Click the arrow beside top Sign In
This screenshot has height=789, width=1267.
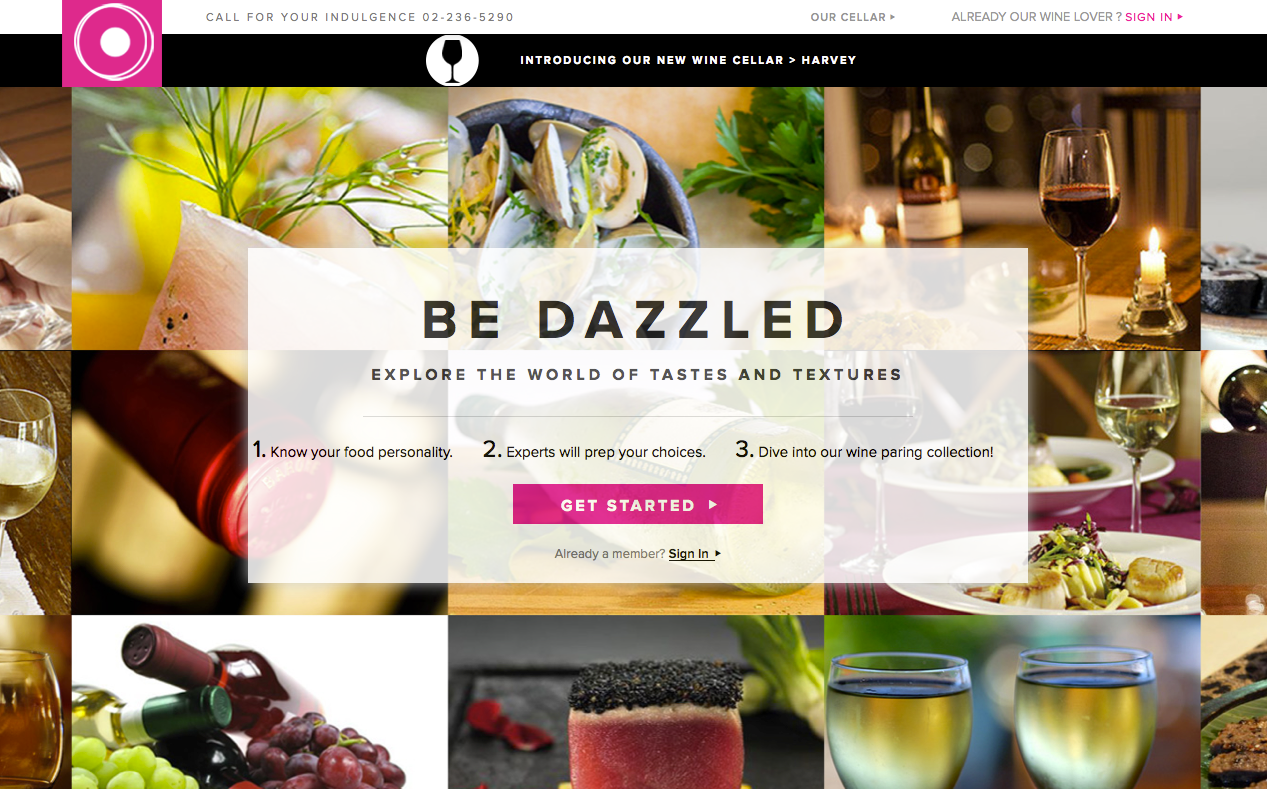[1180, 17]
